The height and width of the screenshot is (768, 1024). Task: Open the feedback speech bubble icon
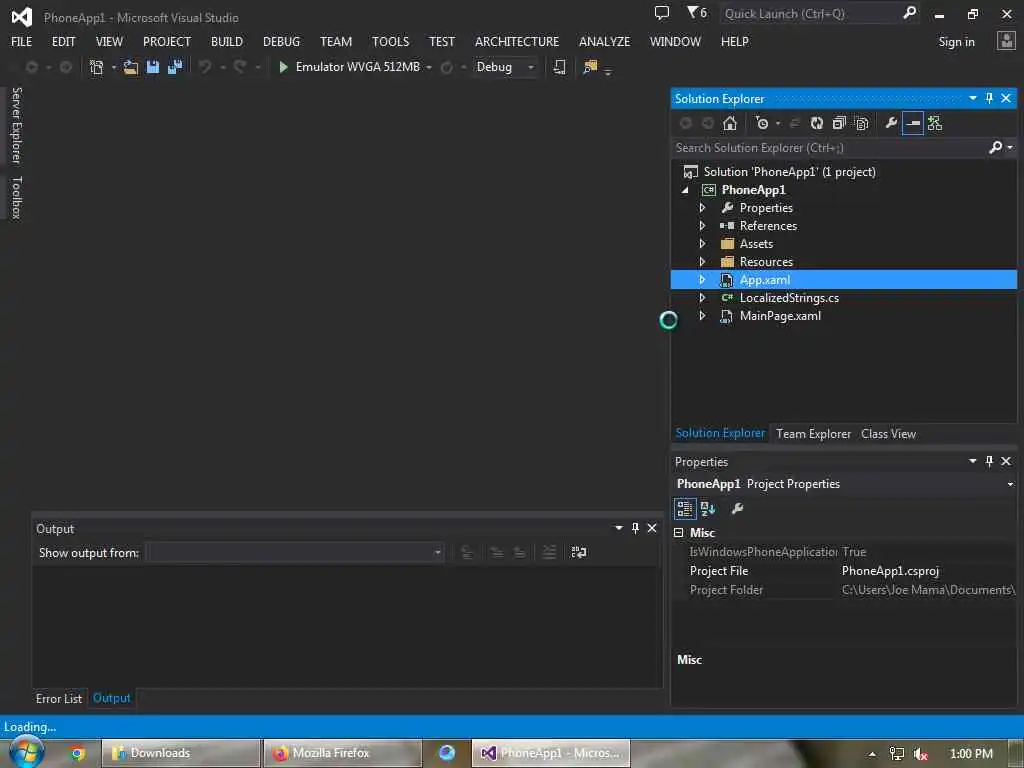pos(662,13)
